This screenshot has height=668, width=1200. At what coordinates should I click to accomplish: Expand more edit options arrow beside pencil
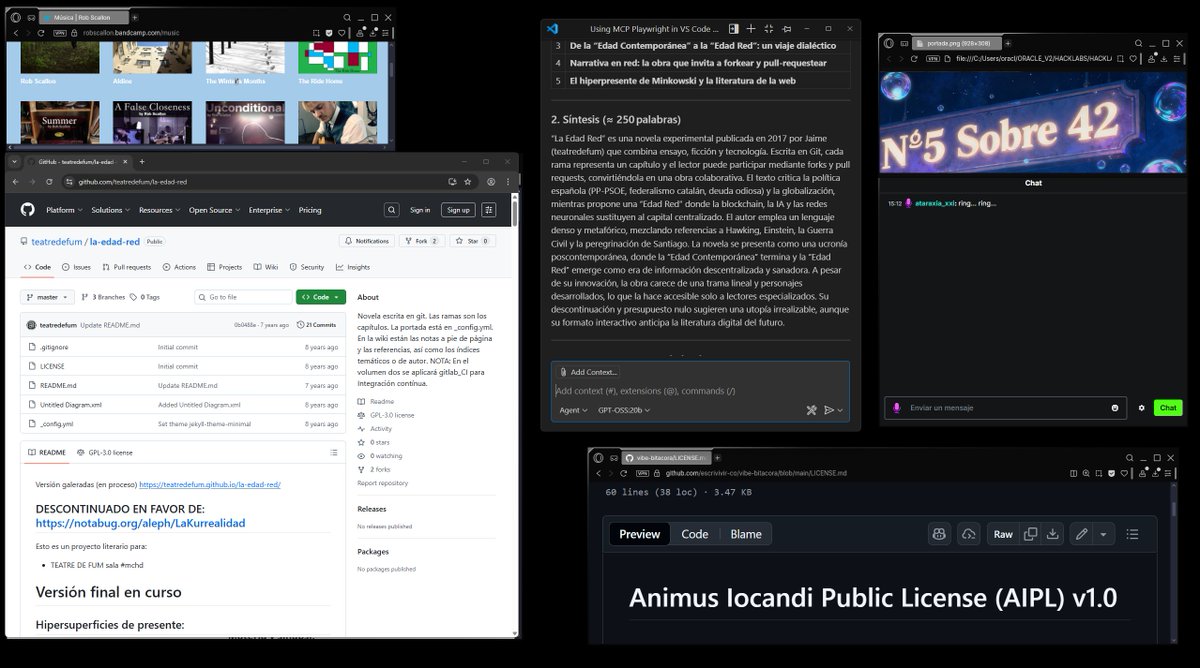1103,534
